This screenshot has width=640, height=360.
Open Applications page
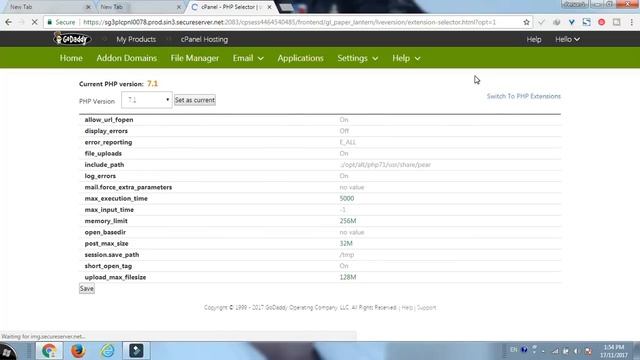tap(300, 58)
